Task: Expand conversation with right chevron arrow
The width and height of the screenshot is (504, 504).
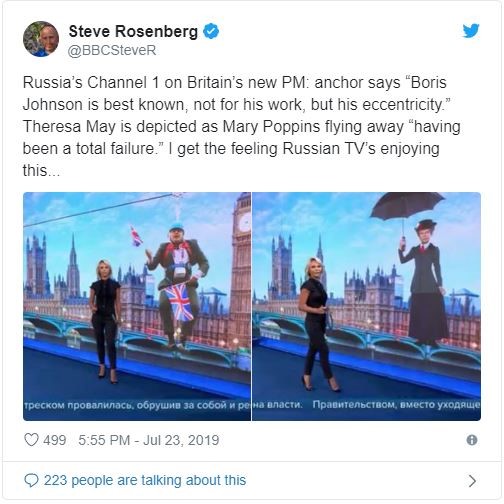Action: point(472,481)
